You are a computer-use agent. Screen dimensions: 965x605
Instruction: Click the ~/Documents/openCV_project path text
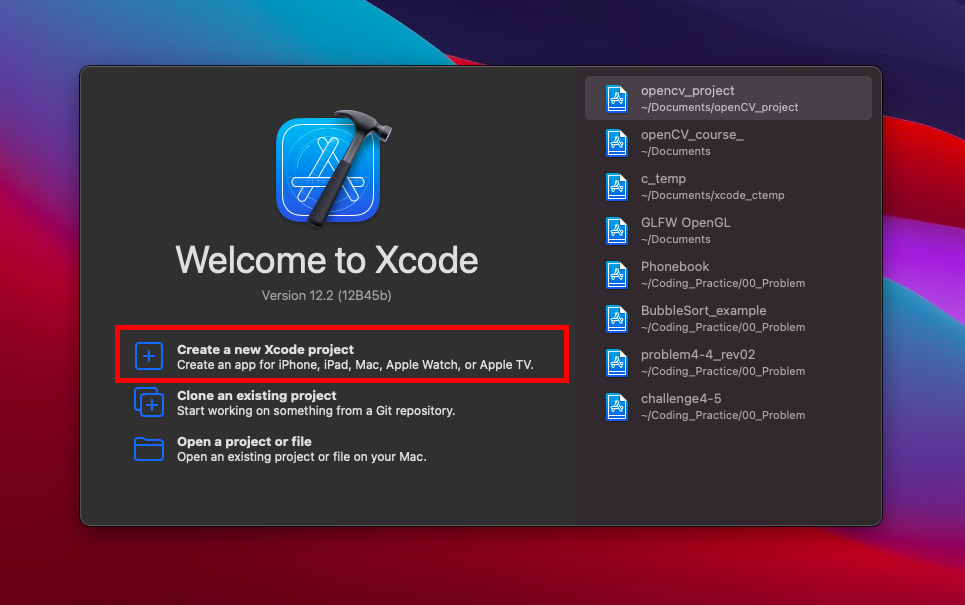[x=719, y=107]
